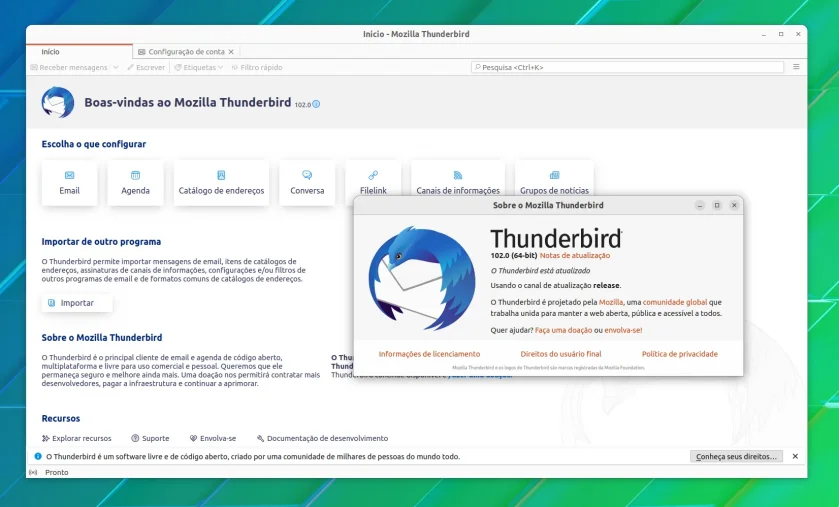Click Receber mensagens in toolbar
This screenshot has height=507, width=840.
69,68
